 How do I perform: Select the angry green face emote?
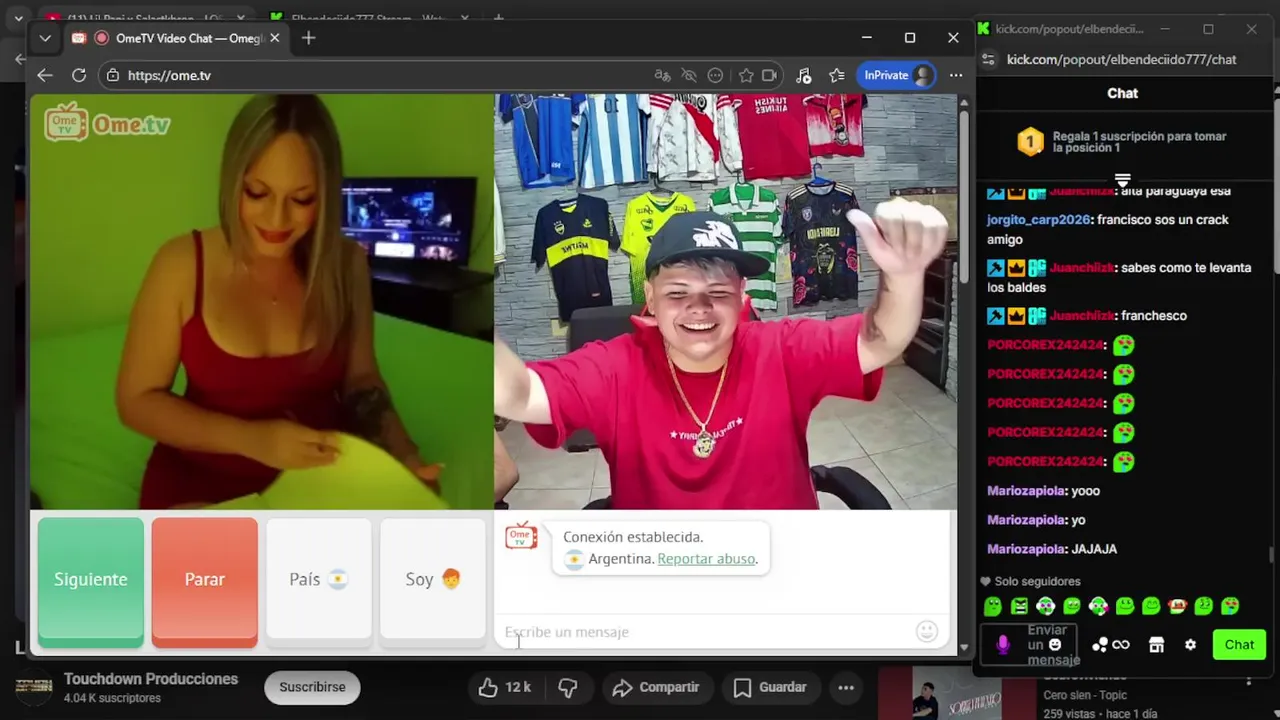point(1019,606)
